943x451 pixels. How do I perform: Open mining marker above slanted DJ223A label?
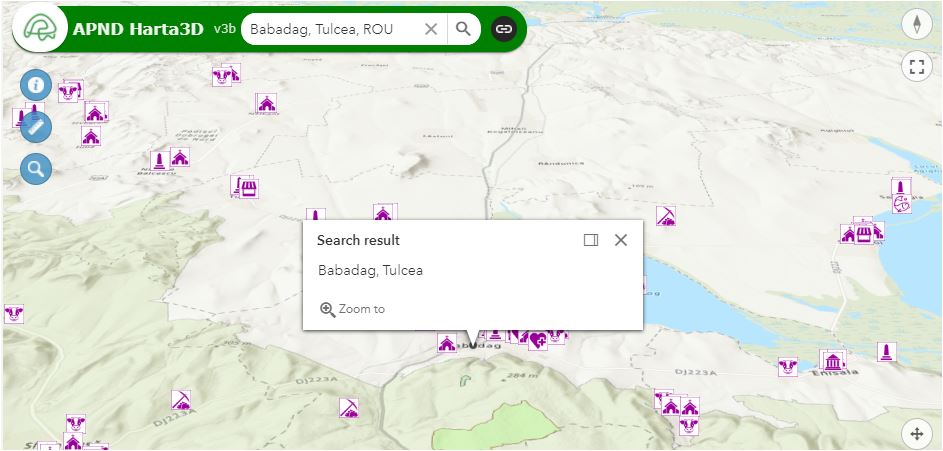pos(180,400)
